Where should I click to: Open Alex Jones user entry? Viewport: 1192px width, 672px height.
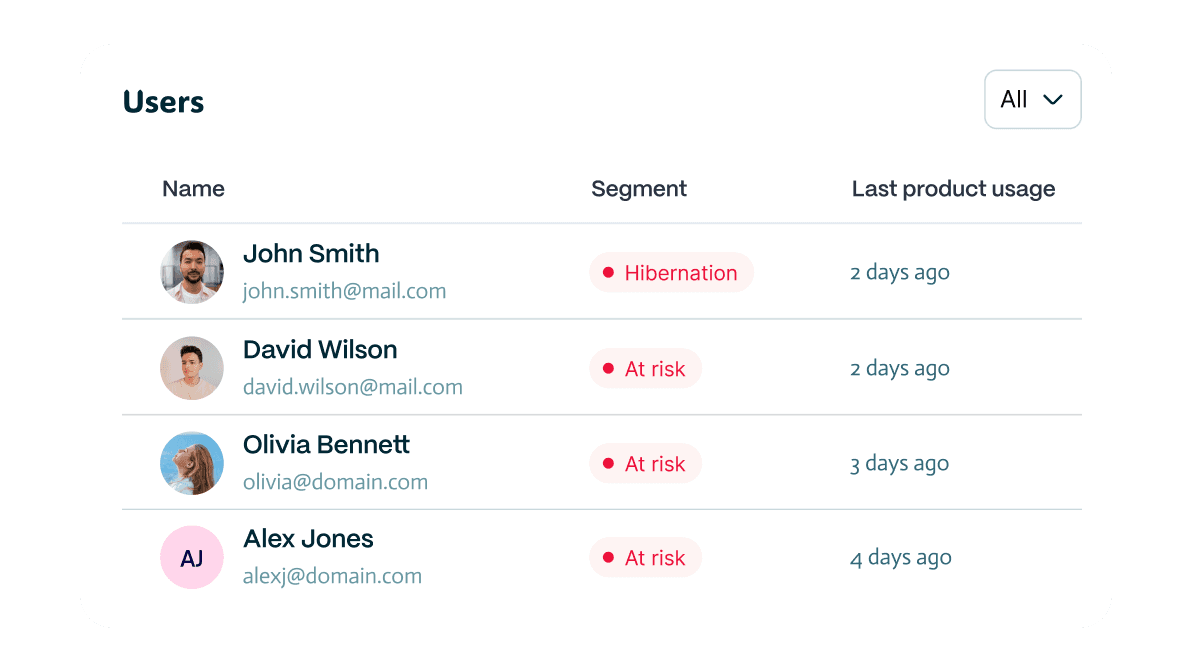point(308,539)
